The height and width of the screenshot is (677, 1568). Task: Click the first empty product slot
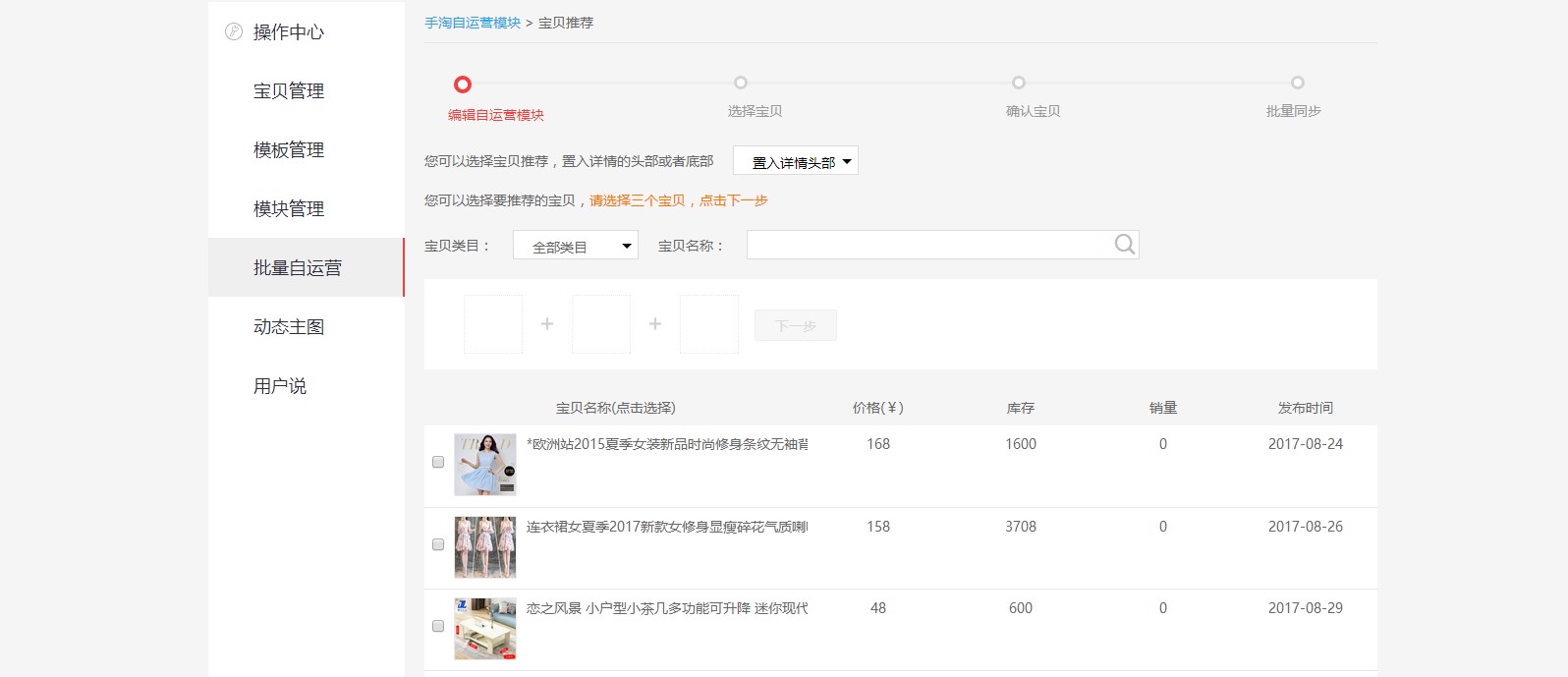(493, 324)
